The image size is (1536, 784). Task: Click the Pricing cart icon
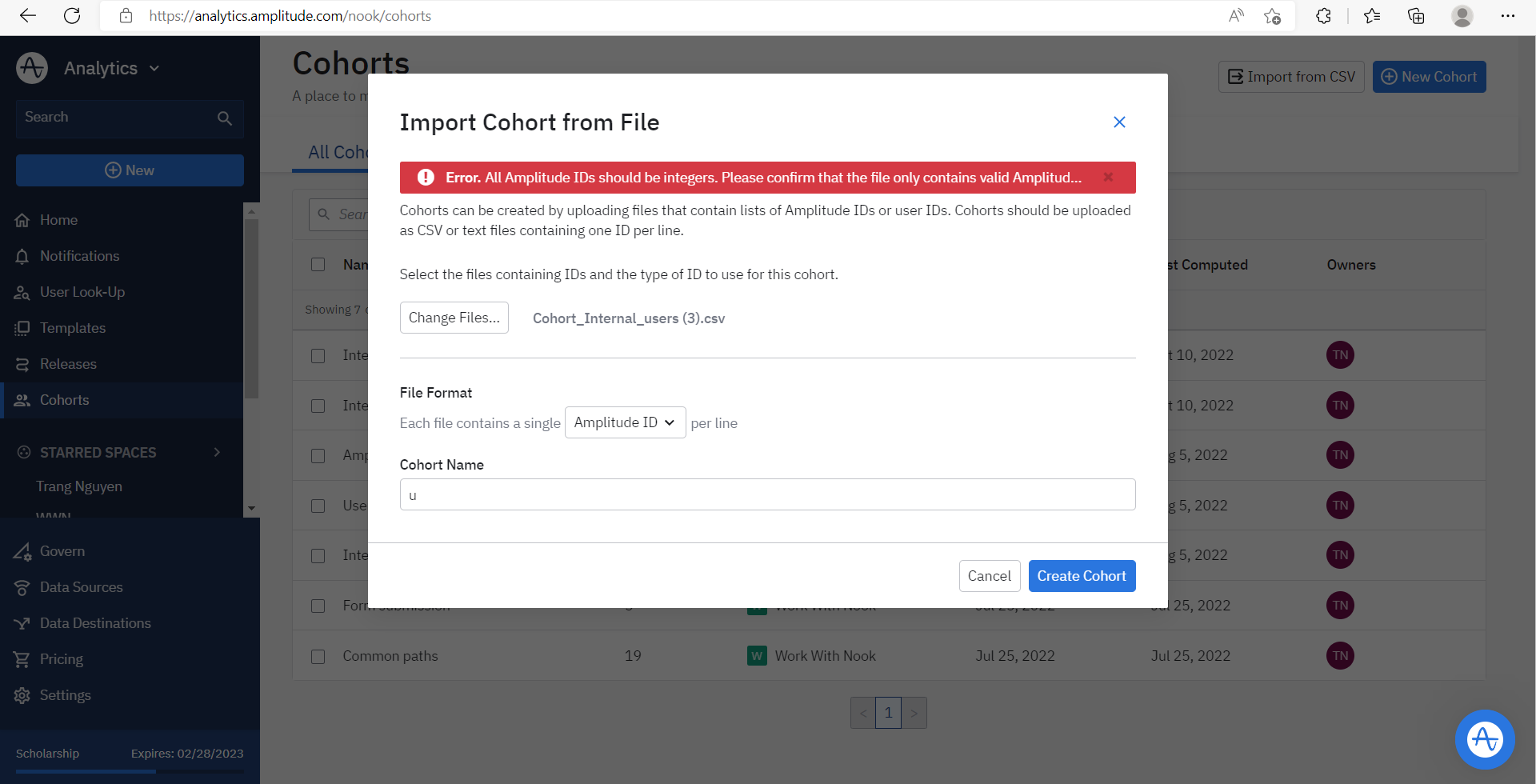click(22, 659)
